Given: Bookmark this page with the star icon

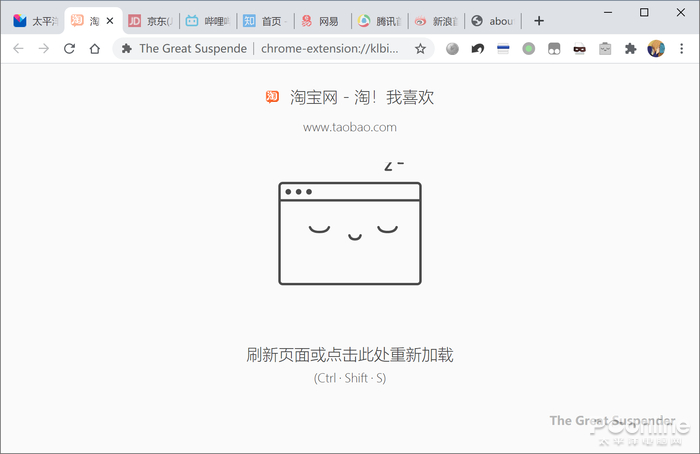Looking at the screenshot, I should [420, 49].
